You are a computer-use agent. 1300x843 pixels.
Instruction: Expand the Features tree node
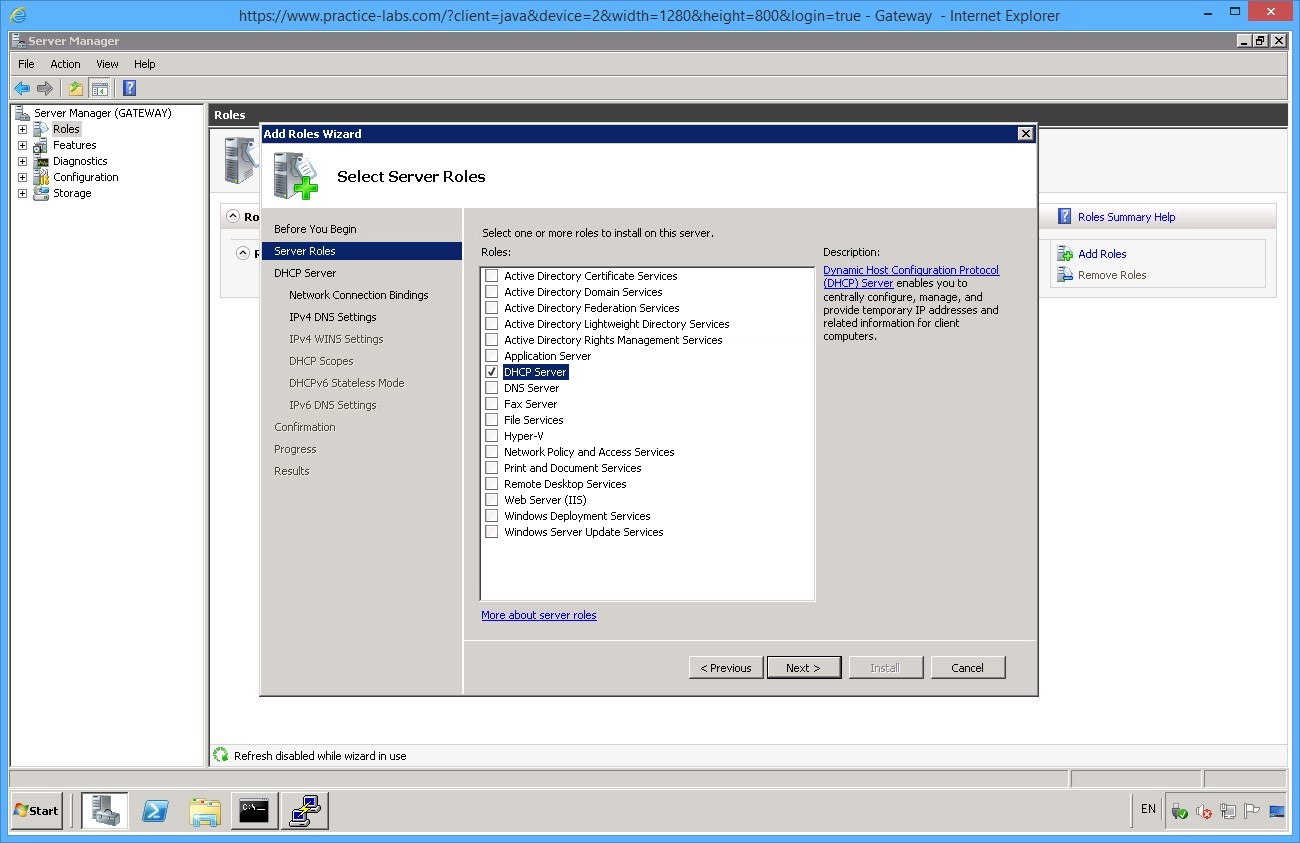[22, 145]
